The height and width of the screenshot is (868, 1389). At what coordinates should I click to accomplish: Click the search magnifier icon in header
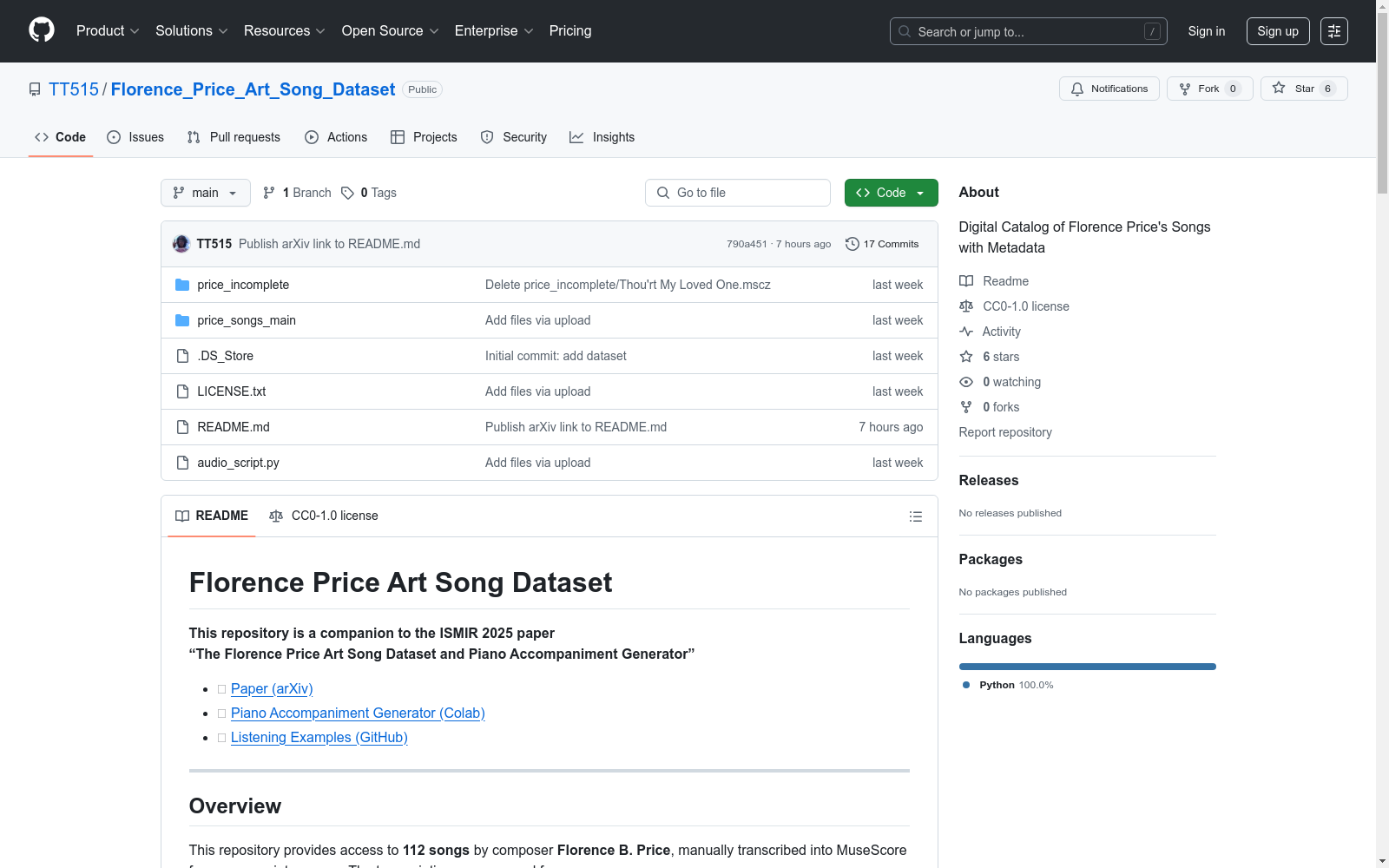[x=905, y=31]
